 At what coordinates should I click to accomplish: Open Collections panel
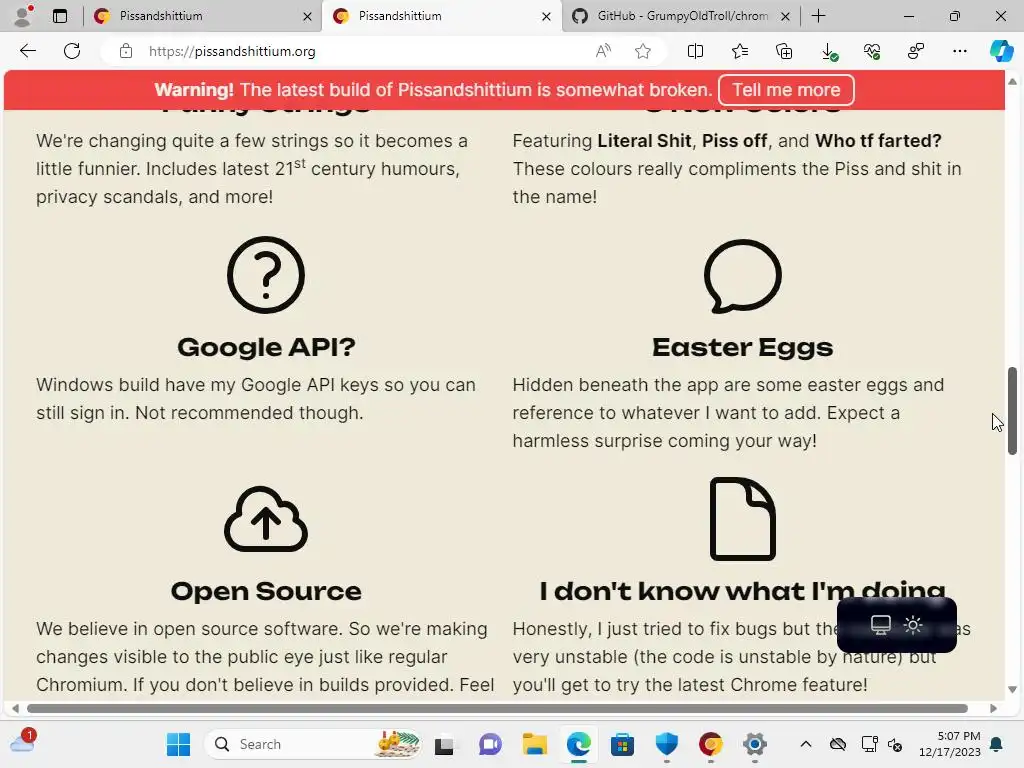point(784,51)
